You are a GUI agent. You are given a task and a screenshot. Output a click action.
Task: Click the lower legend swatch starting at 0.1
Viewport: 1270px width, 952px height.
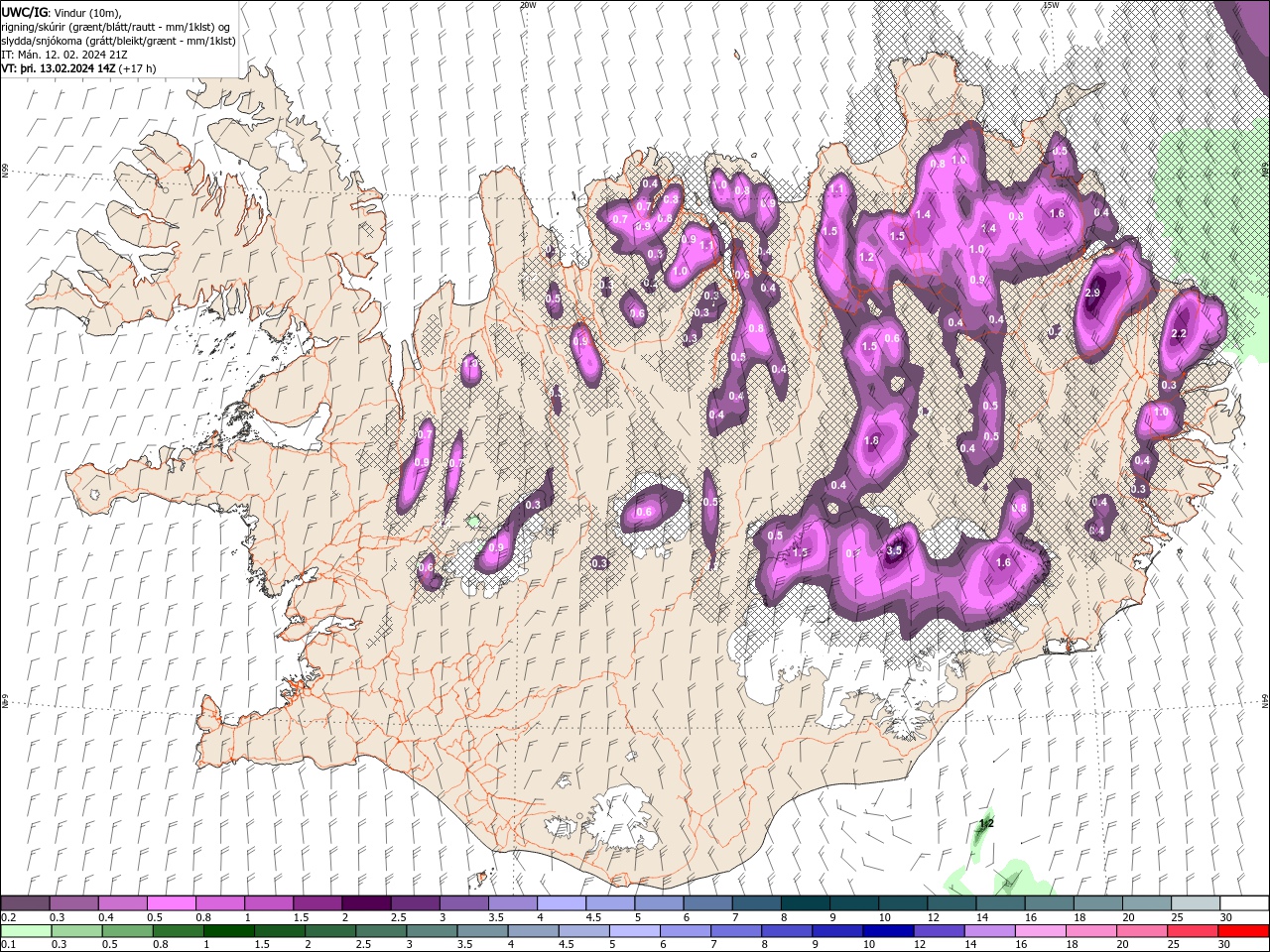26,931
